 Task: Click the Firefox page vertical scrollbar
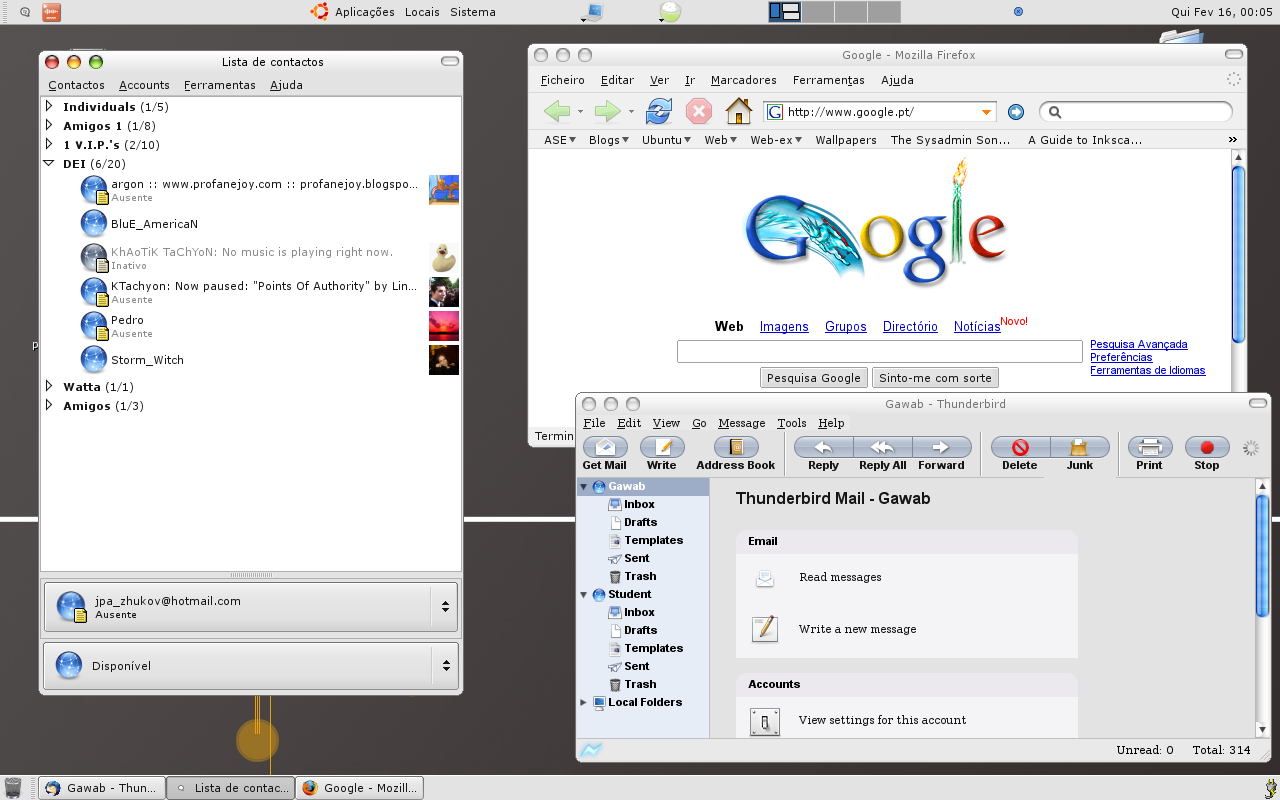pyautogui.click(x=1239, y=255)
